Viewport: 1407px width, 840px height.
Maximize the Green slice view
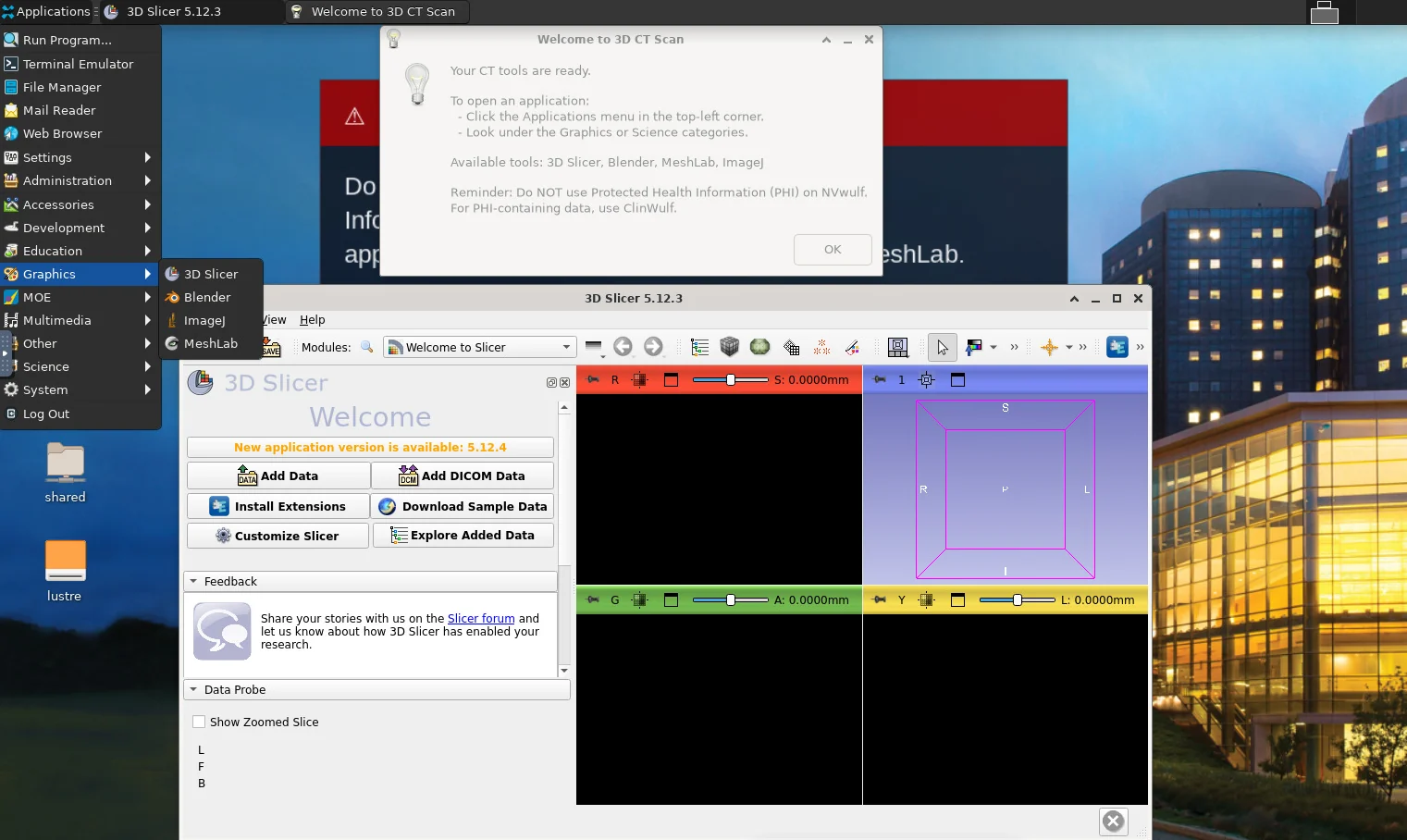[x=672, y=599]
